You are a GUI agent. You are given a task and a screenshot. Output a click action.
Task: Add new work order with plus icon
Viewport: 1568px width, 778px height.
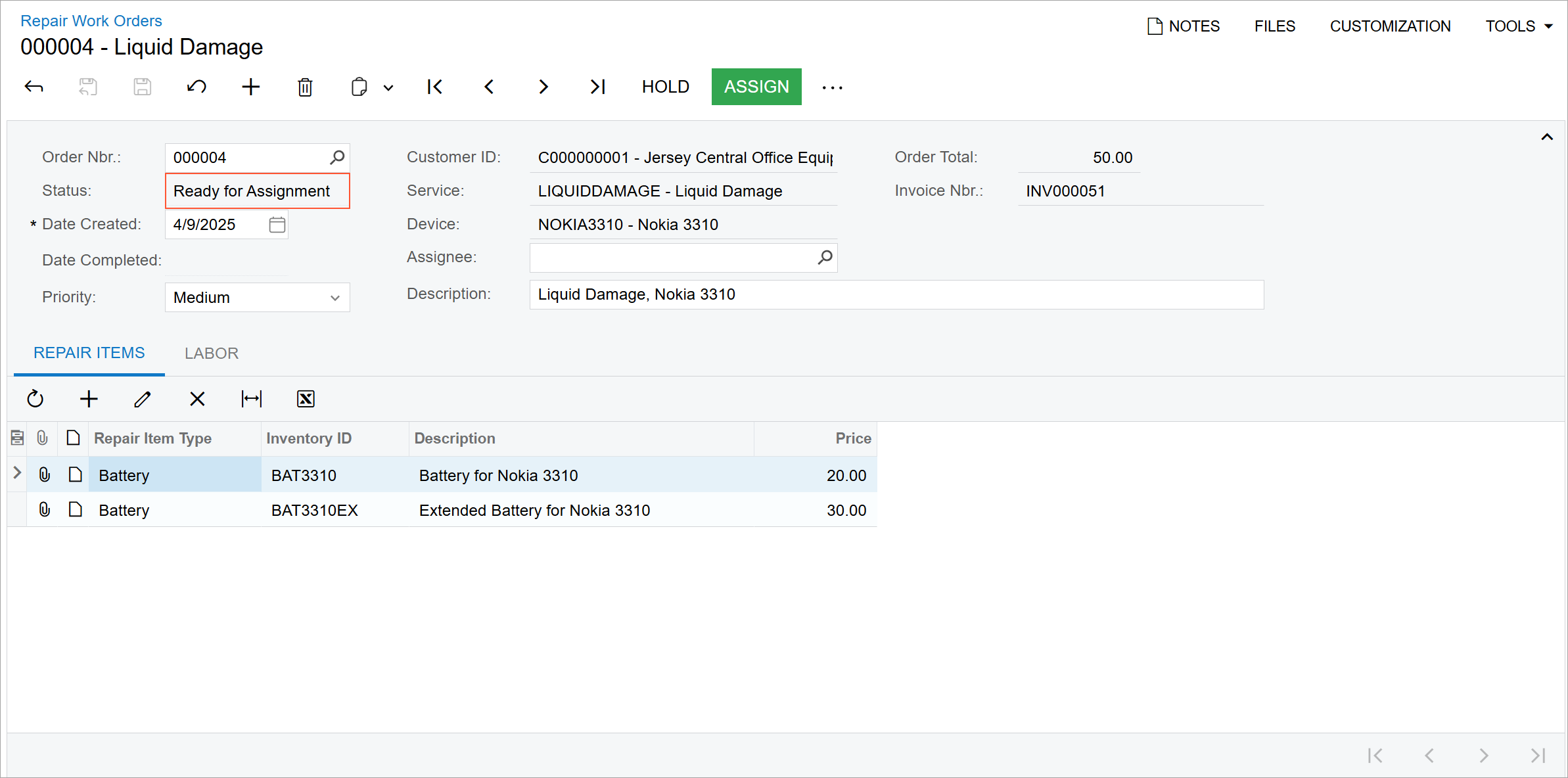(250, 87)
